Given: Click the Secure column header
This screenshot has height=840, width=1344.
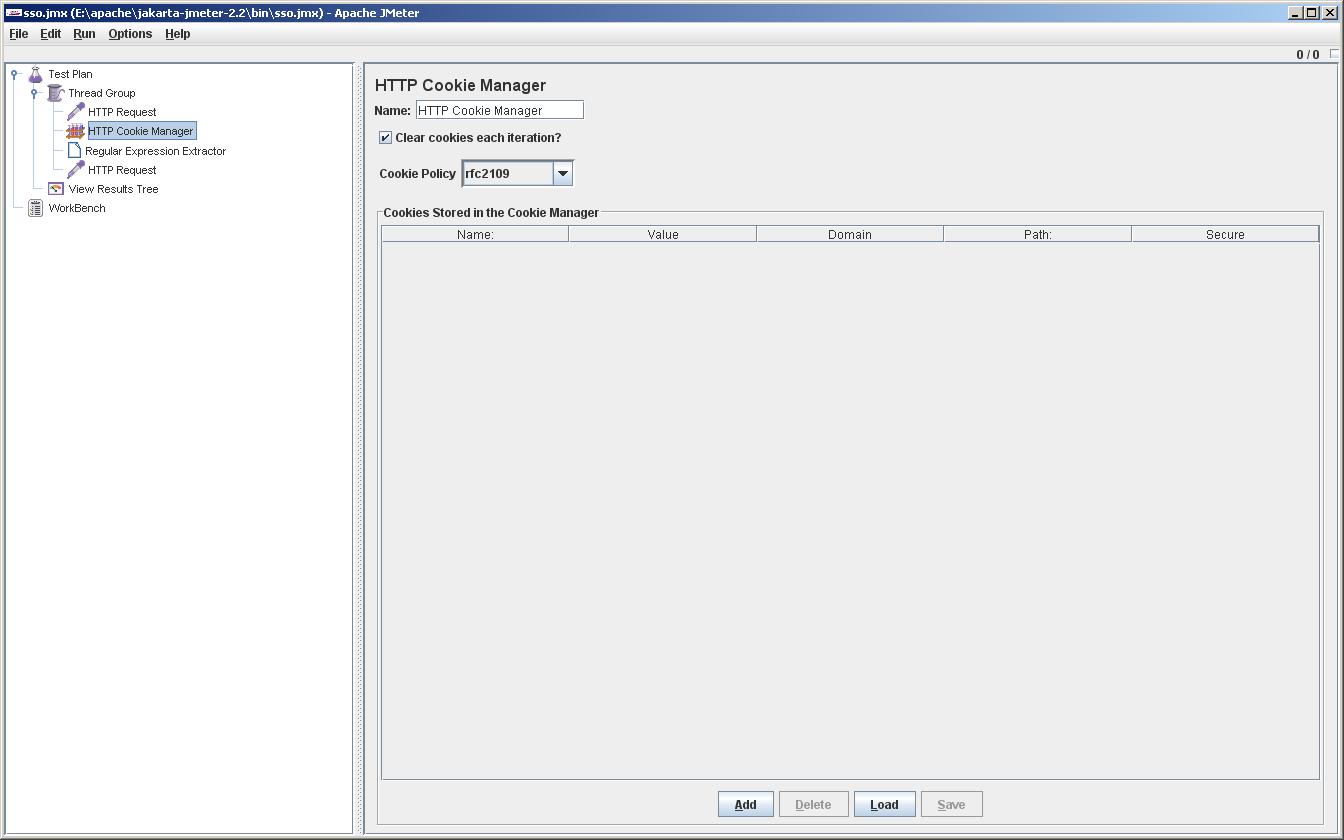Looking at the screenshot, I should pyautogui.click(x=1225, y=234).
